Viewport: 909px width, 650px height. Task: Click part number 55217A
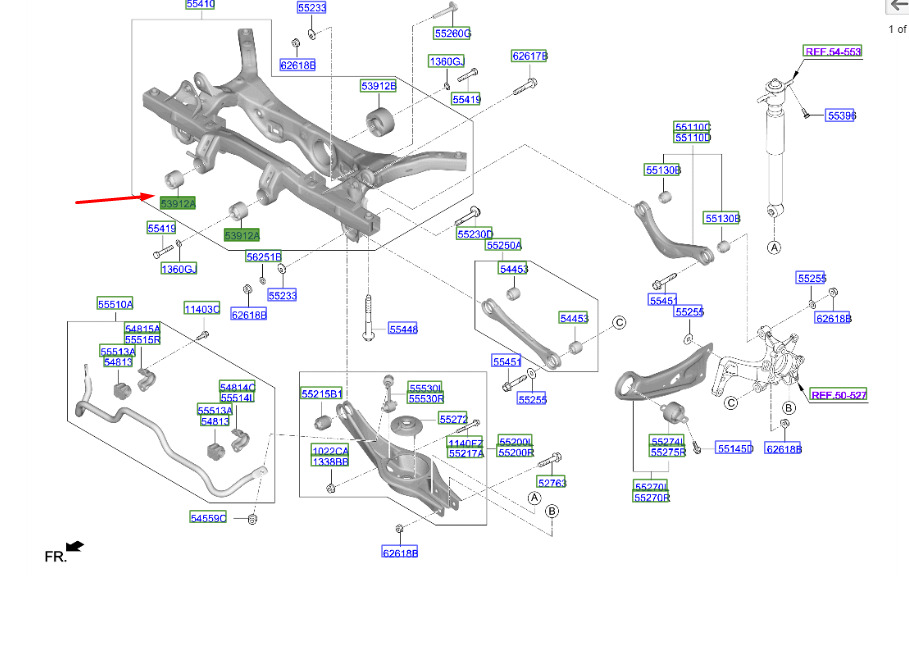pyautogui.click(x=466, y=453)
